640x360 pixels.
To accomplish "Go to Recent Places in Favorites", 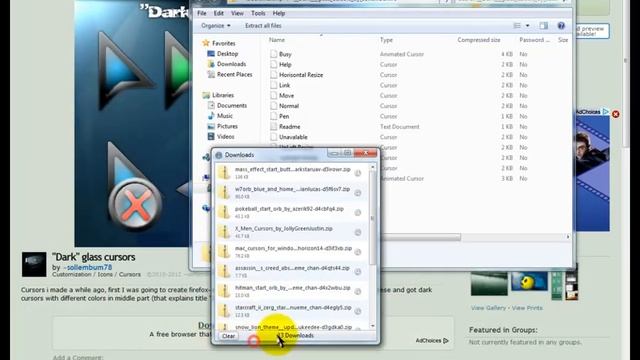I will tap(234, 74).
